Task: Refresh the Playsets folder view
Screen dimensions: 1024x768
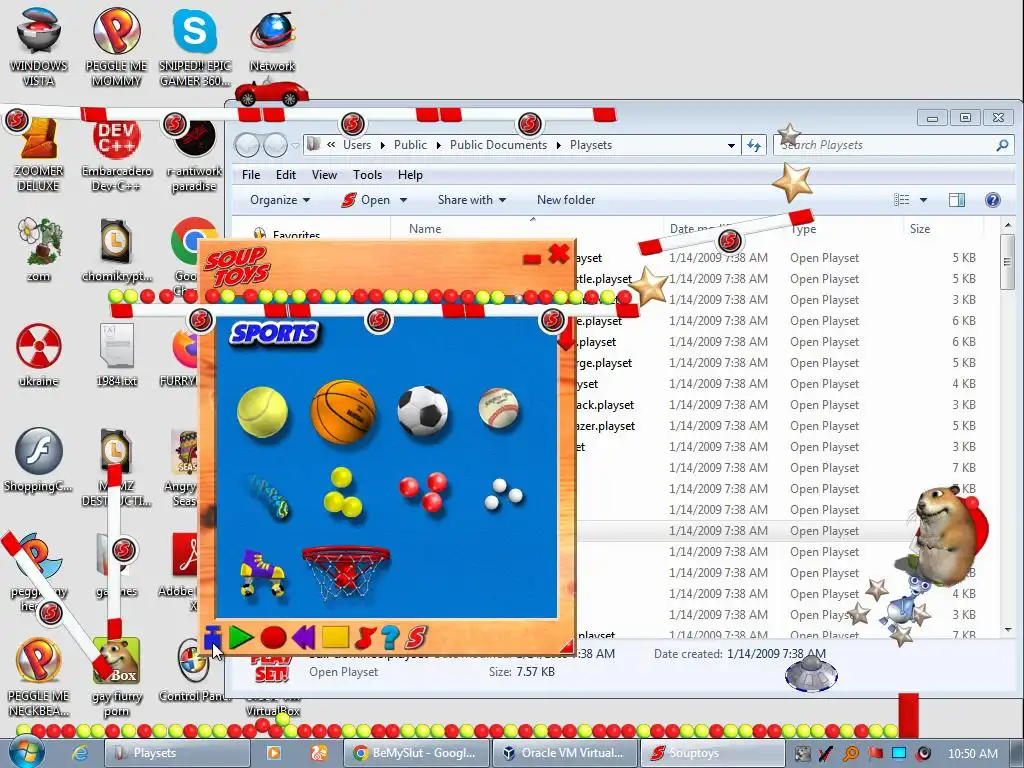Action: [x=754, y=145]
